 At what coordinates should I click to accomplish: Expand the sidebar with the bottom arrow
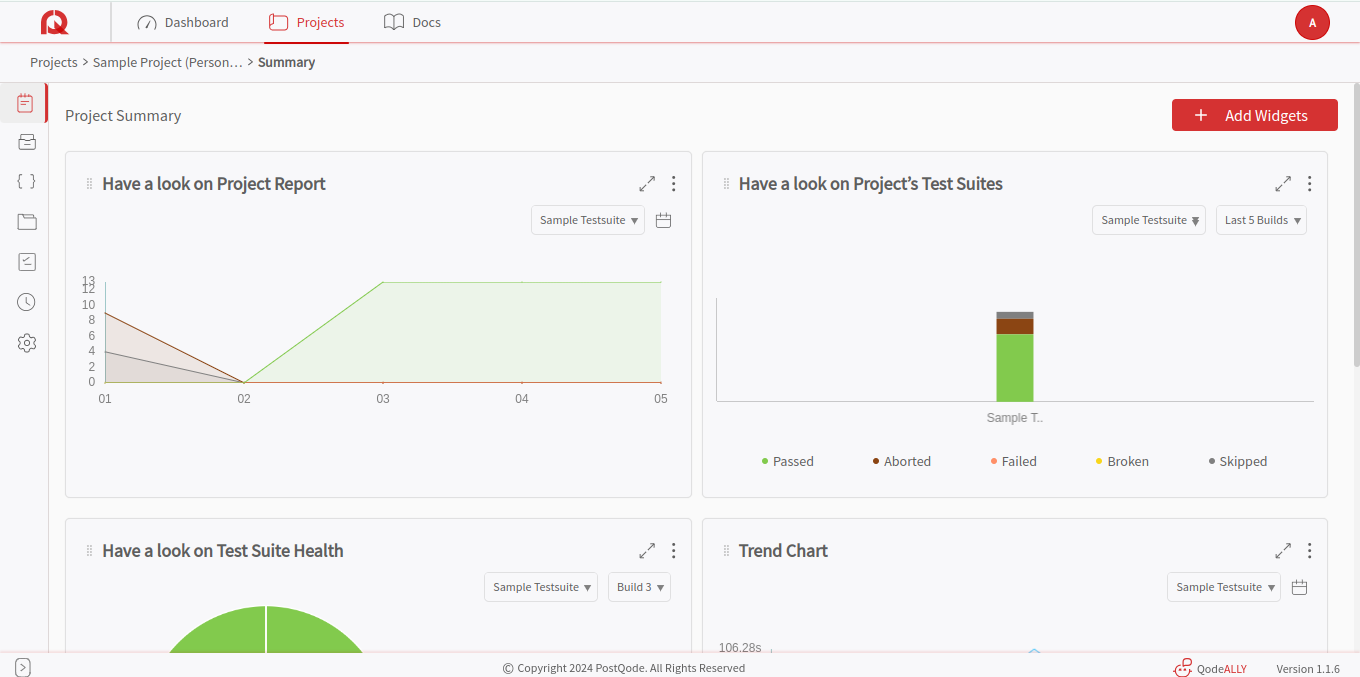(x=23, y=667)
